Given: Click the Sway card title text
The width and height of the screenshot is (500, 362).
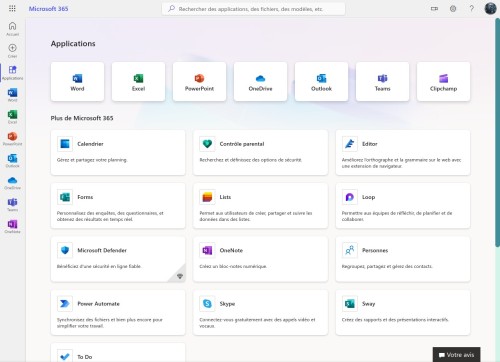Looking at the screenshot, I should pos(369,304).
